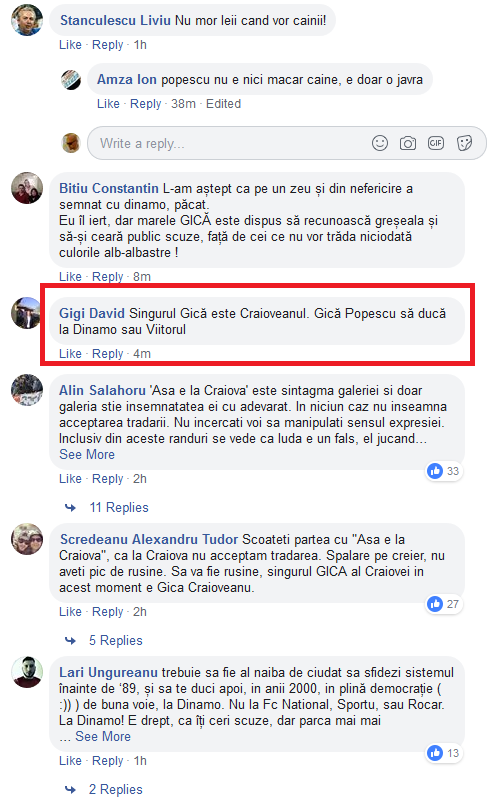View the 33 likes reaction on Alin Salahoru's comment
Image resolution: width=491 pixels, height=798 pixels.
pos(443,471)
